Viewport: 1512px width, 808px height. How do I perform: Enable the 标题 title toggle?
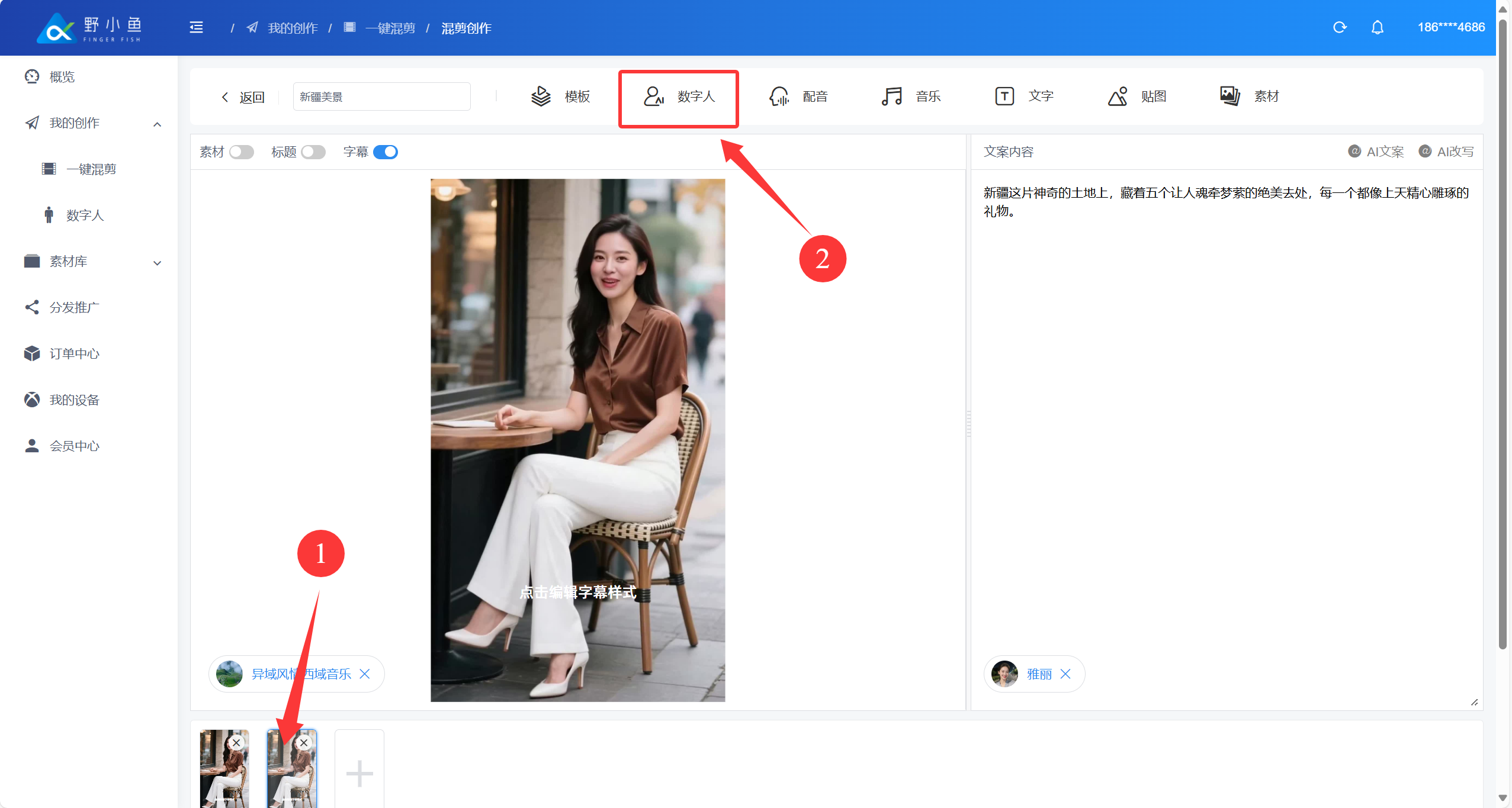coord(313,152)
